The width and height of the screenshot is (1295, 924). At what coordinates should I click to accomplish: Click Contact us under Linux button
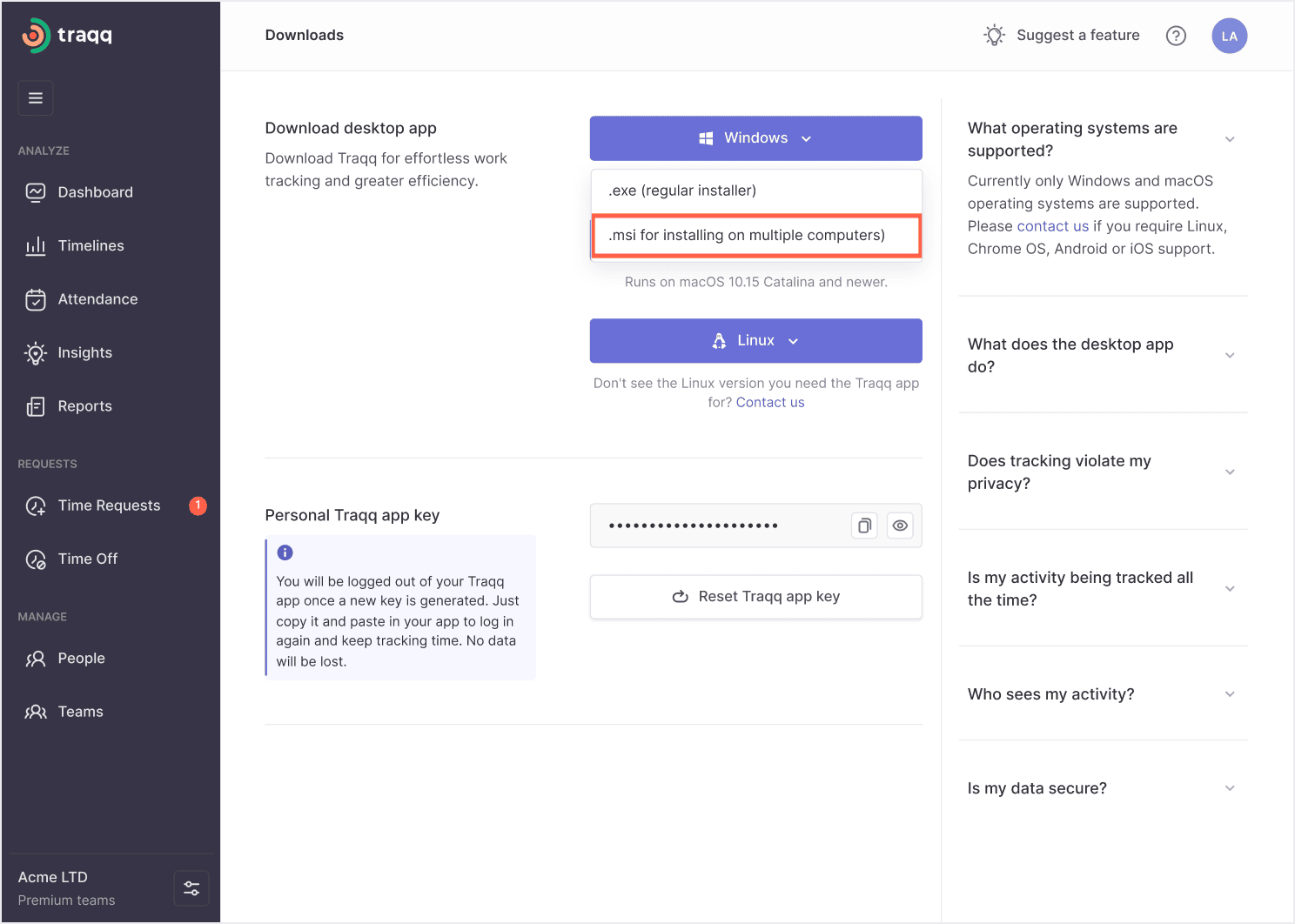(770, 402)
